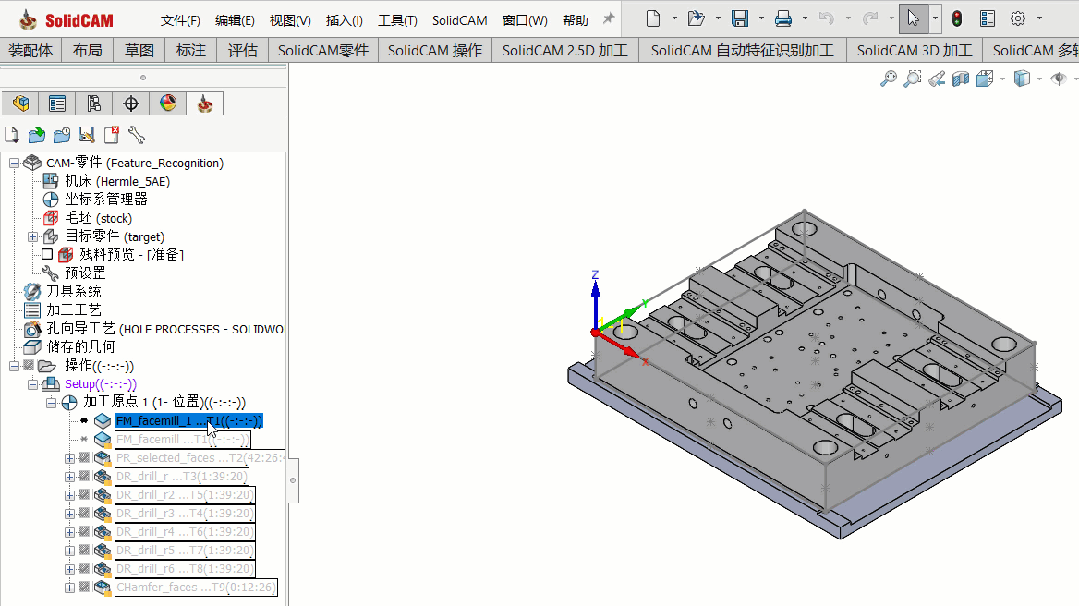Save the document with the floppy icon
Image resolution: width=1079 pixels, height=606 pixels.
(x=740, y=19)
